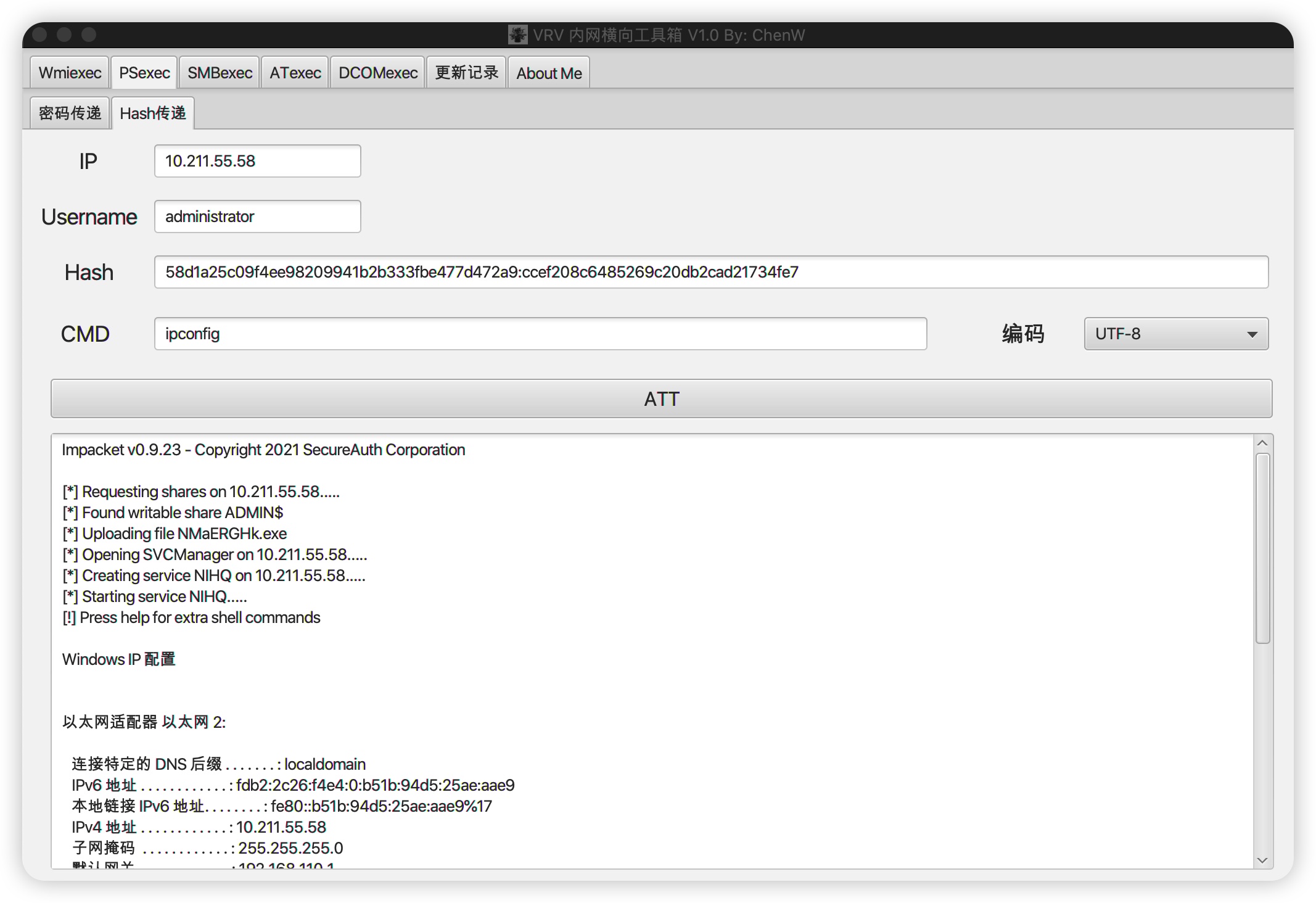Image resolution: width=1316 pixels, height=903 pixels.
Task: Click into the IP address field
Action: tap(257, 161)
